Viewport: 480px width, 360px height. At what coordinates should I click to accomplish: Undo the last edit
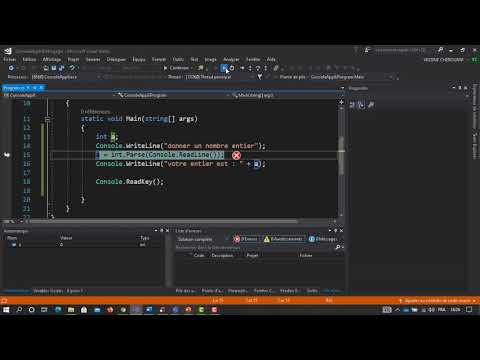tap(72, 68)
